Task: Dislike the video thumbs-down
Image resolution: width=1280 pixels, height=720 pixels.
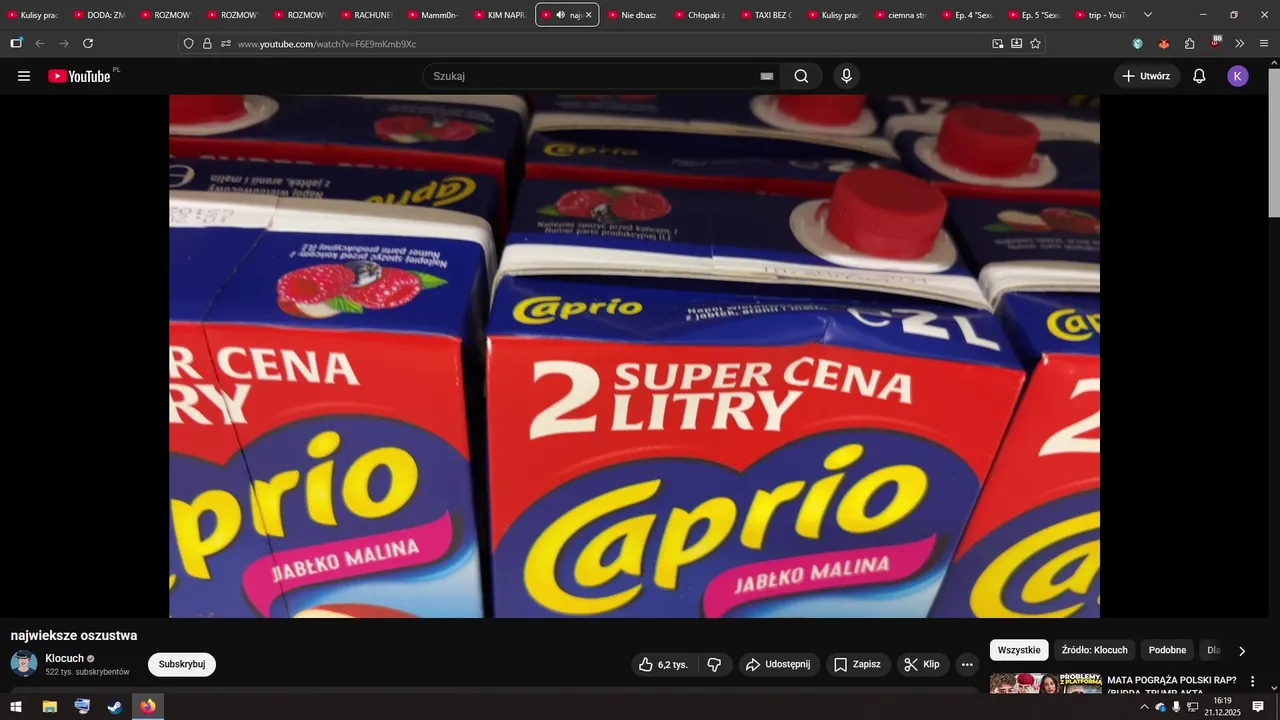Action: pyautogui.click(x=714, y=664)
